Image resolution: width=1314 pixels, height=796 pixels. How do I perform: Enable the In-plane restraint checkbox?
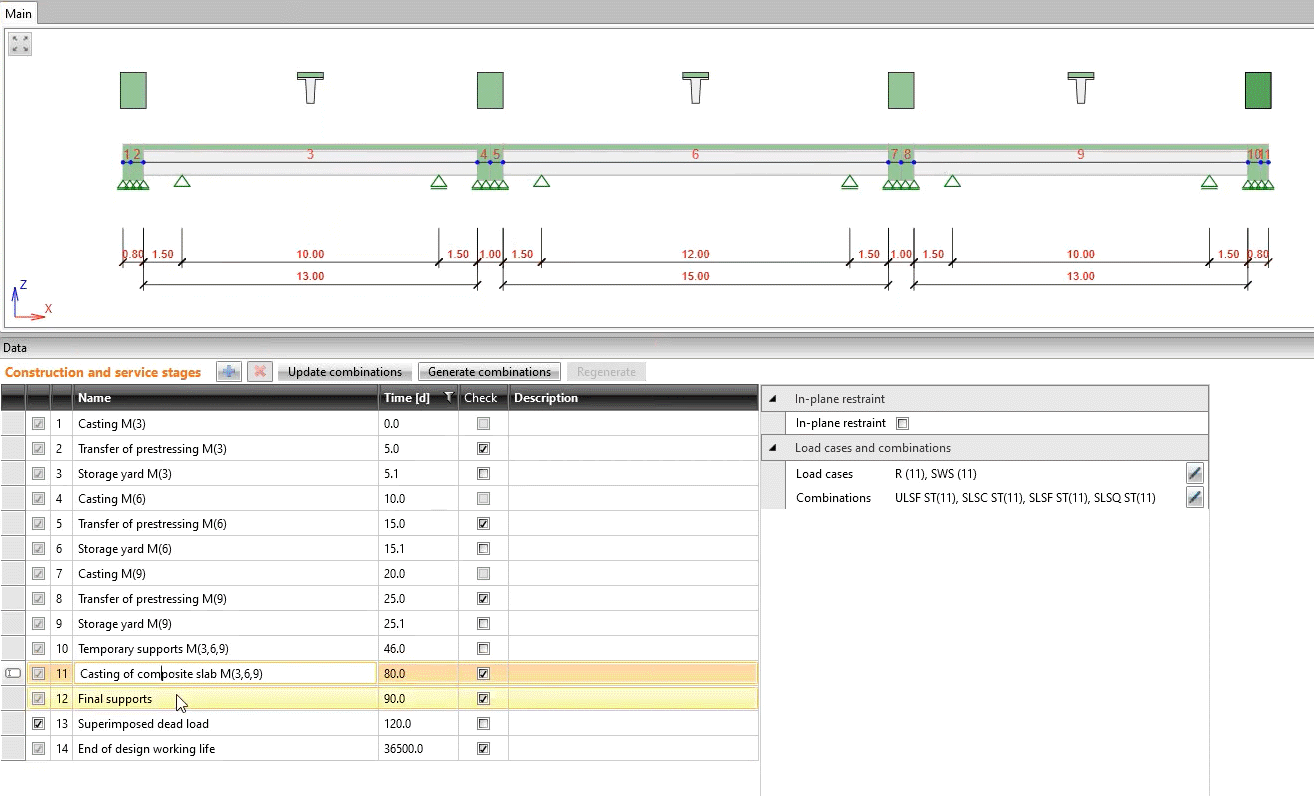click(x=902, y=423)
